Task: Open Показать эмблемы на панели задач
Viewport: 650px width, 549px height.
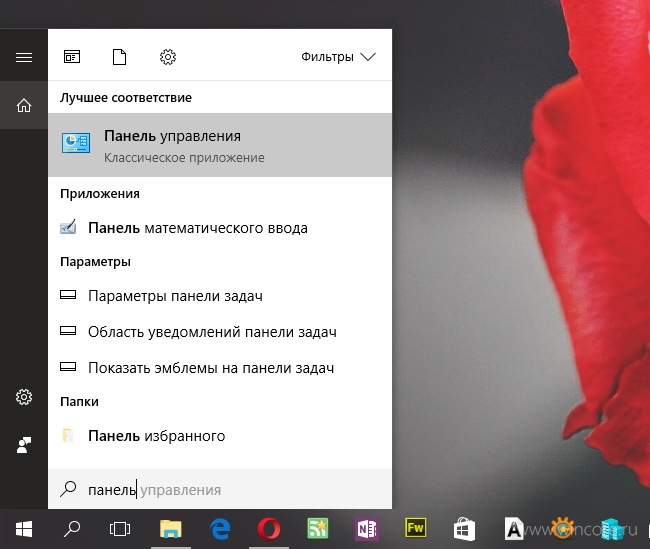Action: (x=220, y=368)
